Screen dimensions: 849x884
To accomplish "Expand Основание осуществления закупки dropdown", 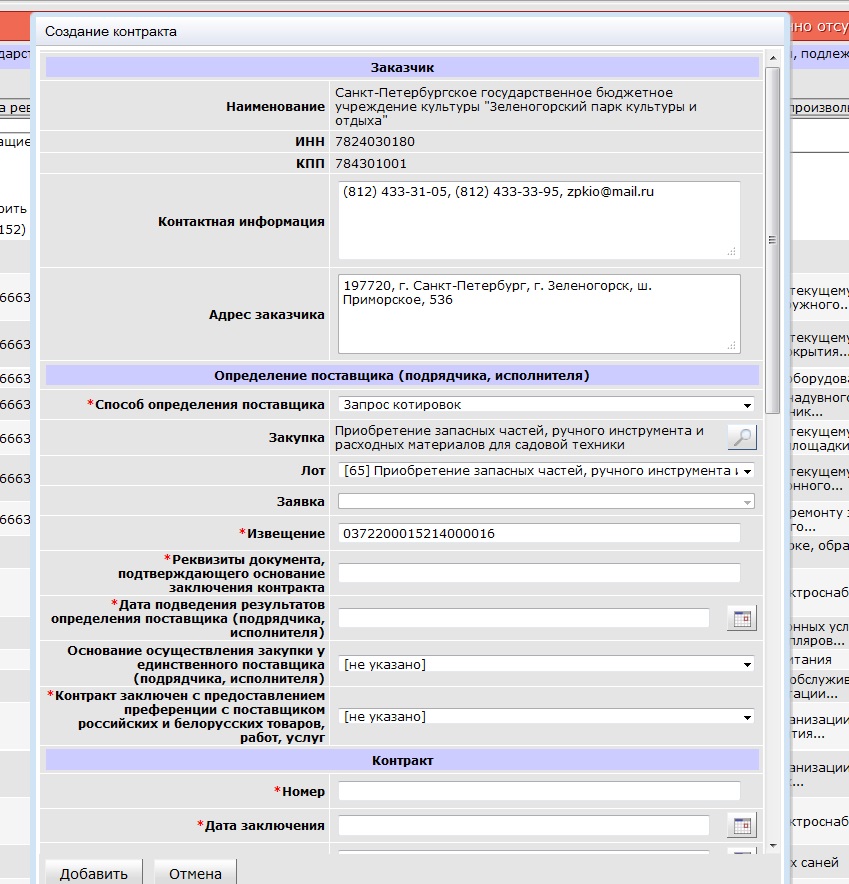I will click(546, 665).
